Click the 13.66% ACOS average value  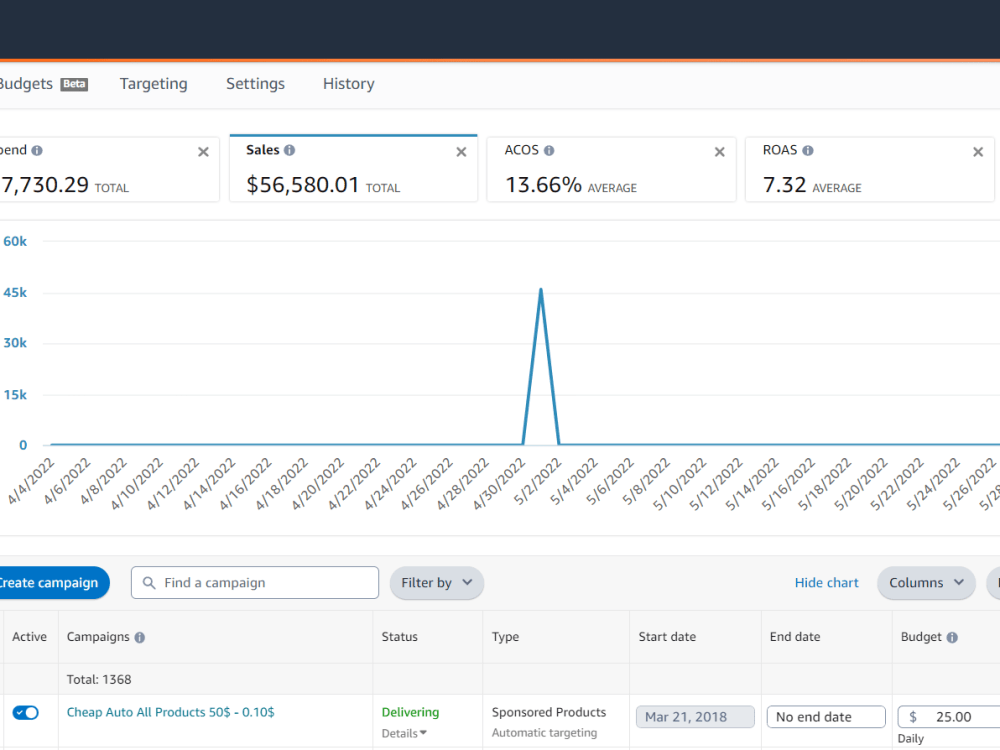point(543,185)
